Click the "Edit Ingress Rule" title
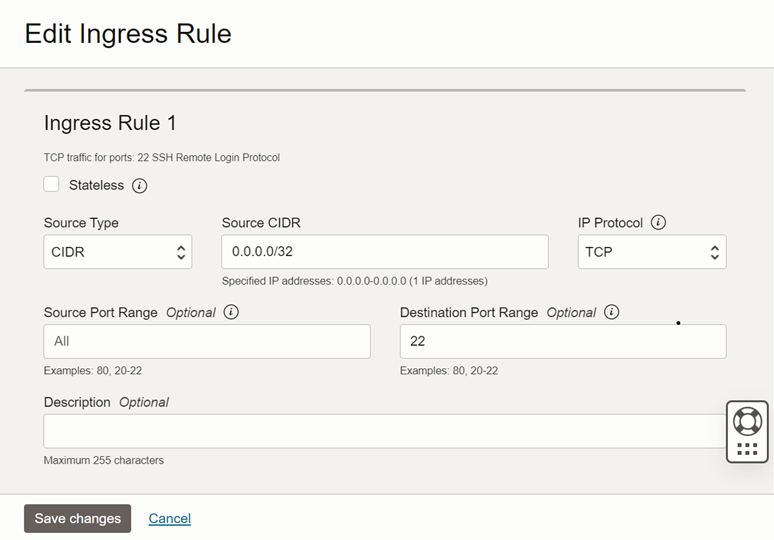774x540 pixels. (128, 34)
